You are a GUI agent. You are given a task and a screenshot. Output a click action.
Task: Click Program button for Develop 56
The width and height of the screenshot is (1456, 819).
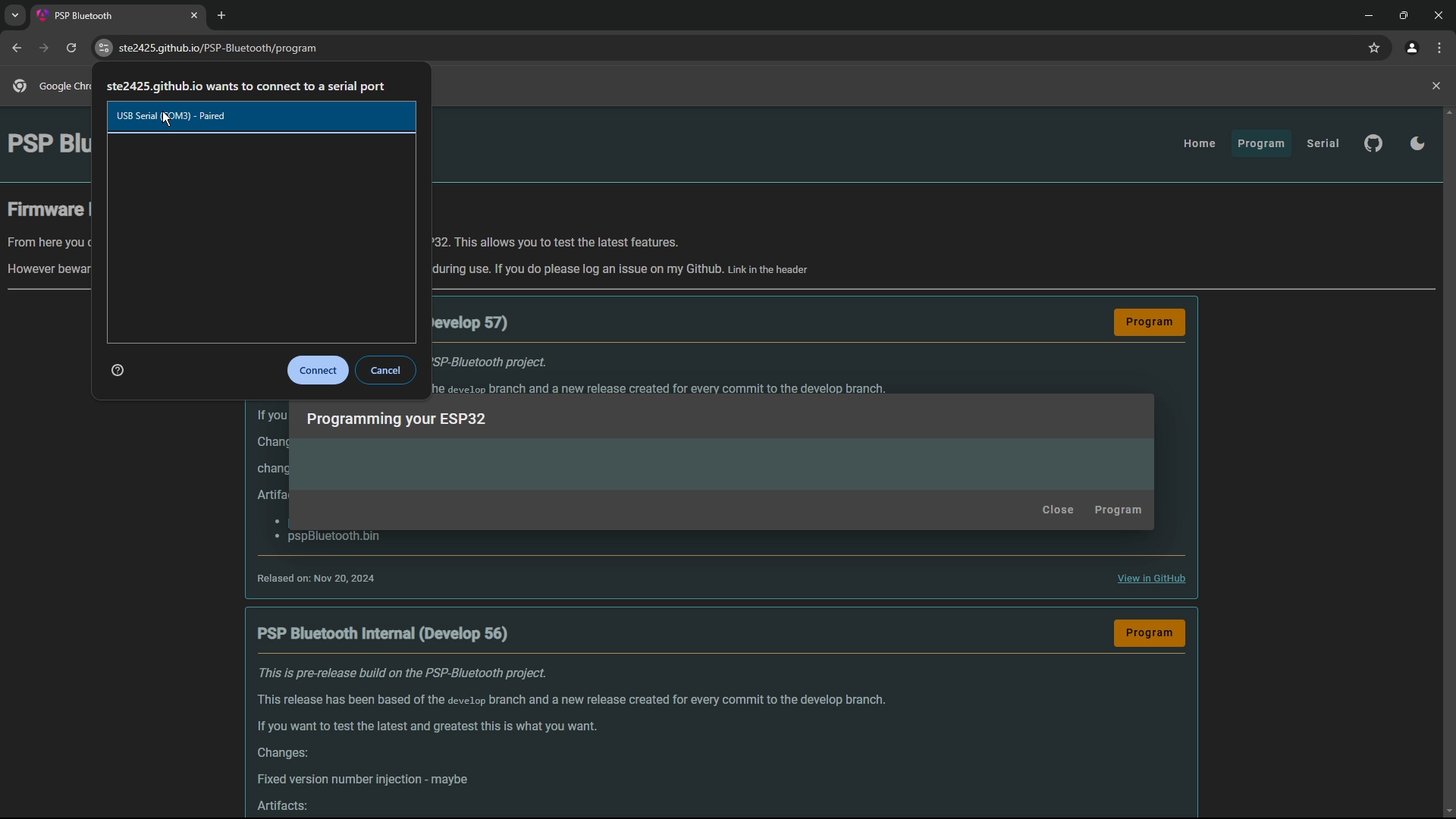1149,633
